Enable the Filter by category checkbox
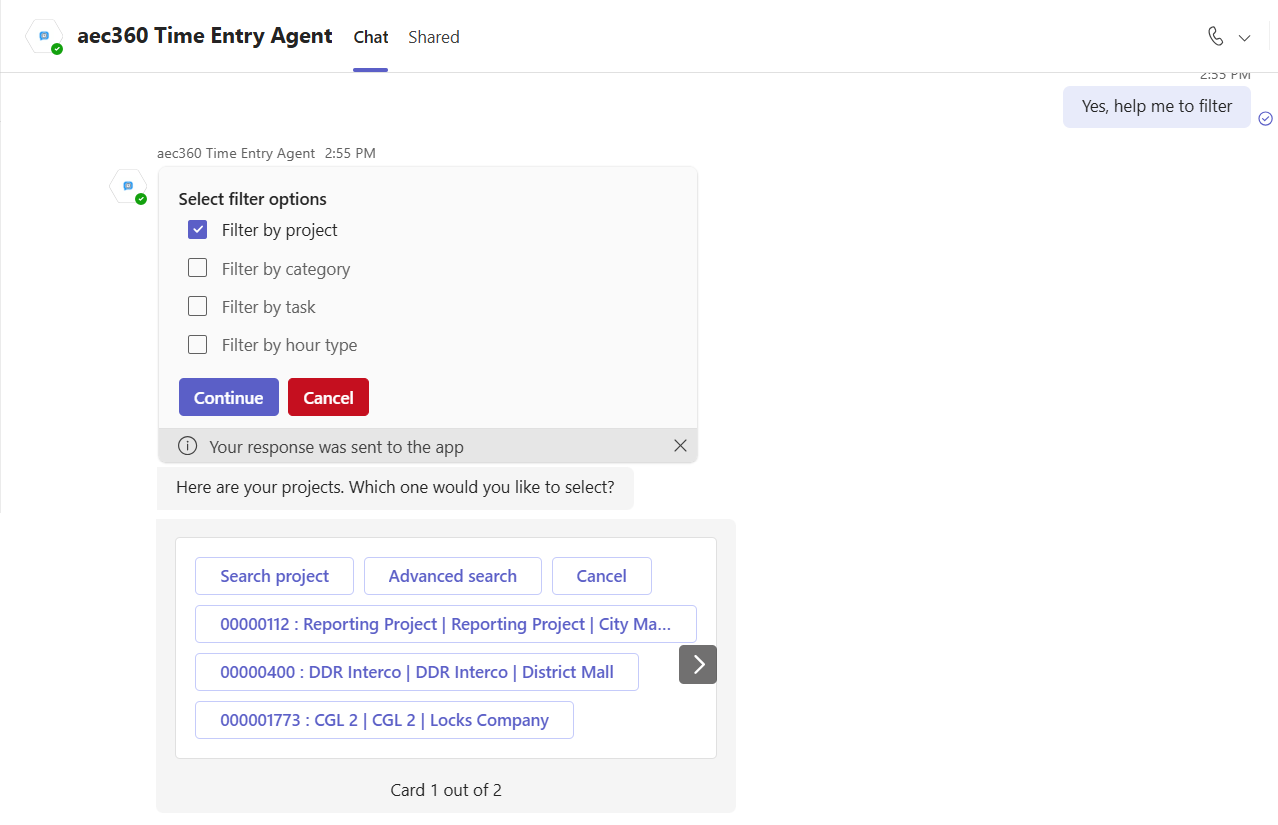Screen dimensions: 1278x825 [198, 268]
